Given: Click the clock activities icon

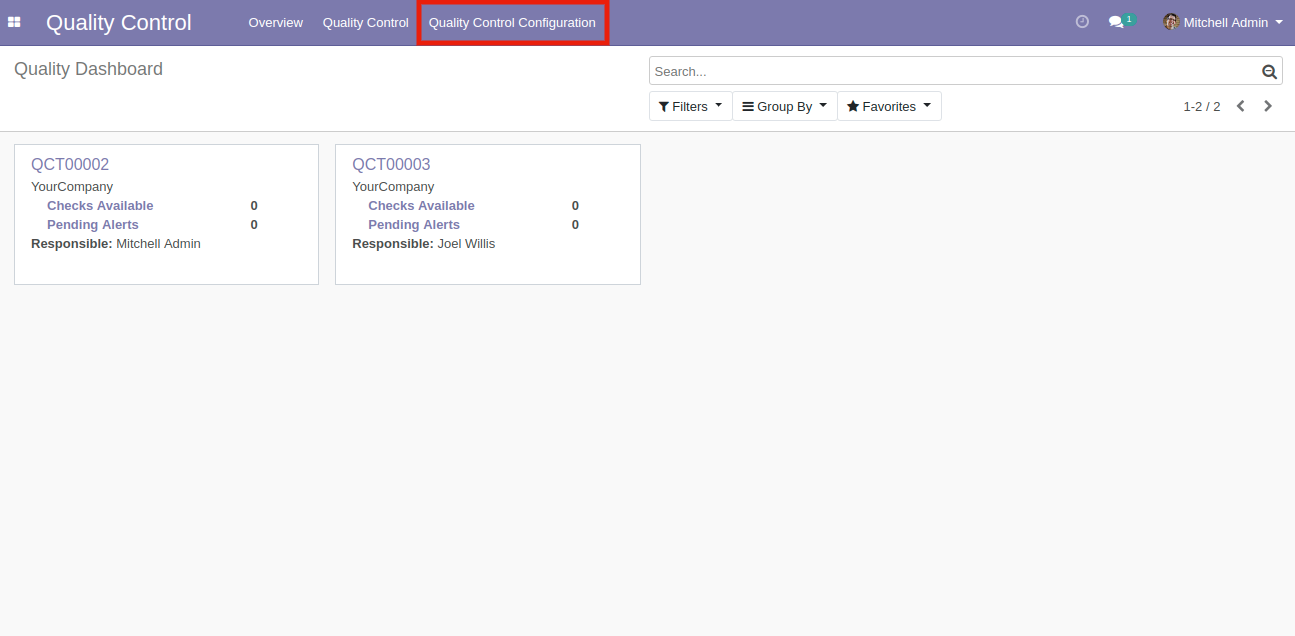Looking at the screenshot, I should (x=1082, y=22).
